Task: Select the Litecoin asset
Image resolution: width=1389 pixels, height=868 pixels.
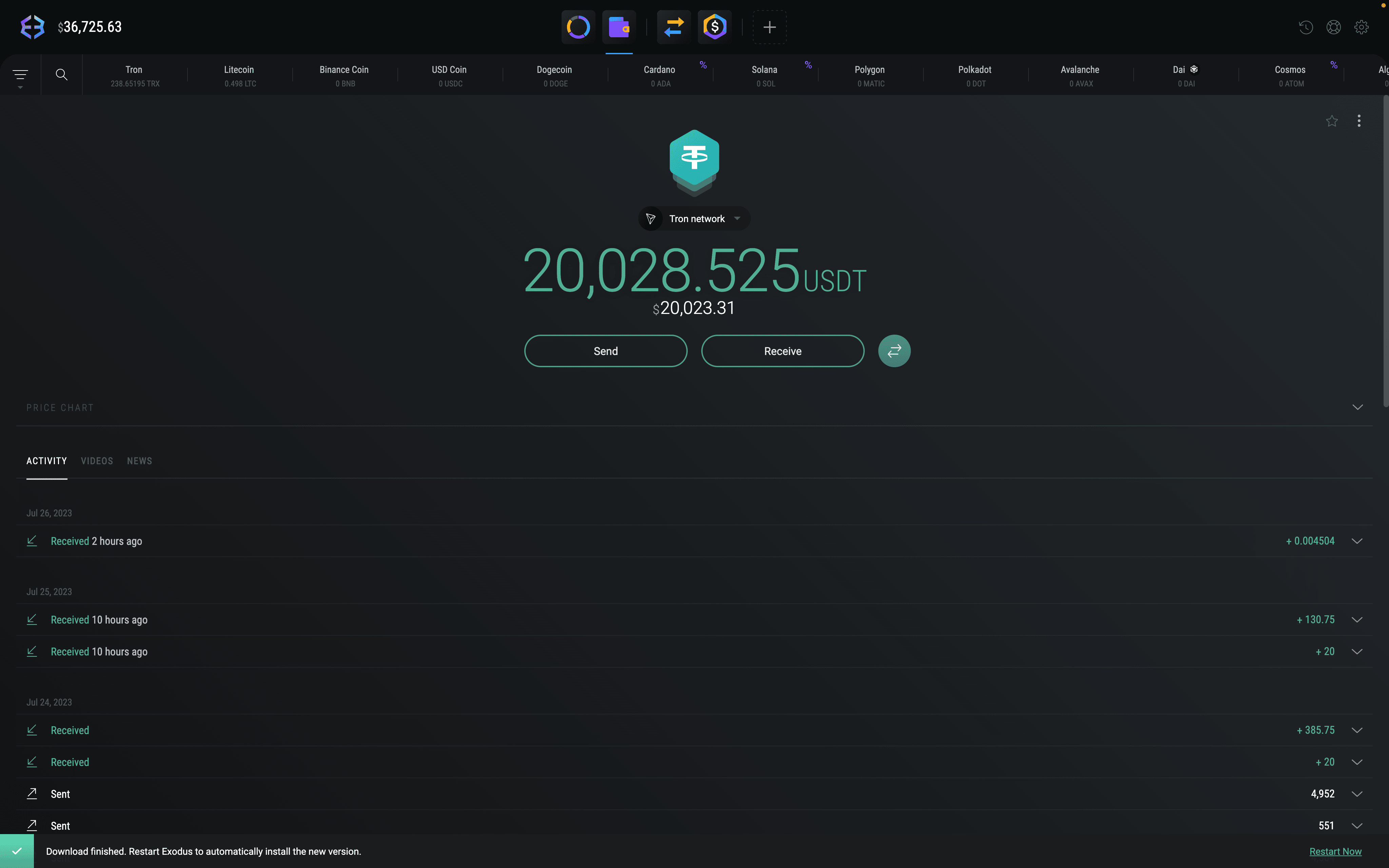Action: 240,76
